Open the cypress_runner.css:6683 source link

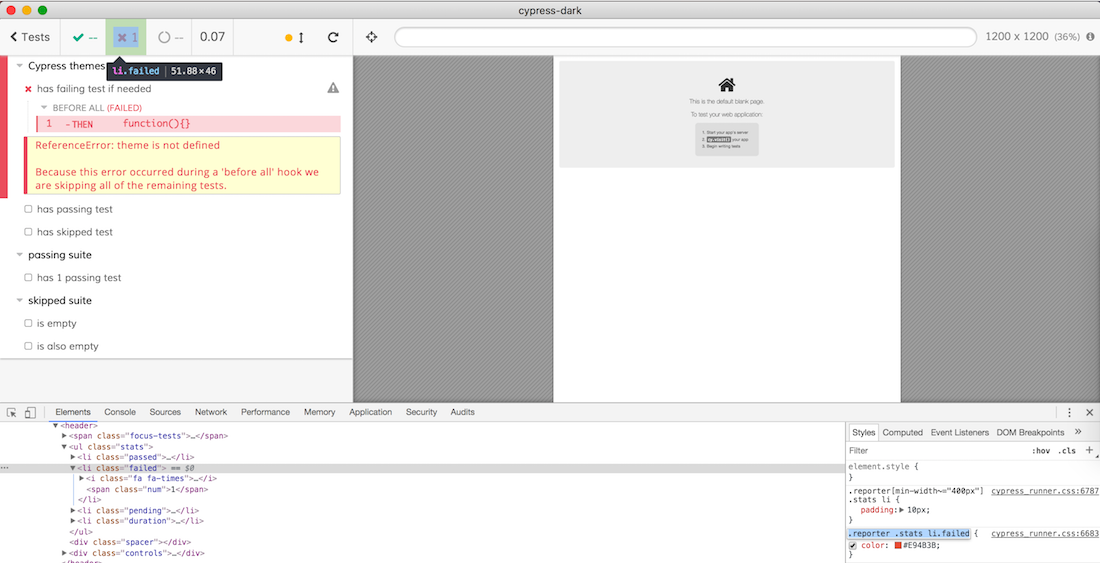click(1044, 534)
